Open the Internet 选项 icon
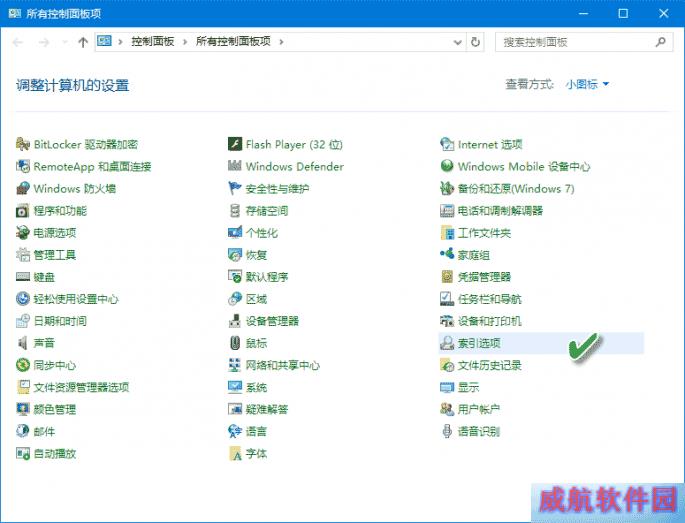Screen dimensions: 685x523 (x=447, y=144)
